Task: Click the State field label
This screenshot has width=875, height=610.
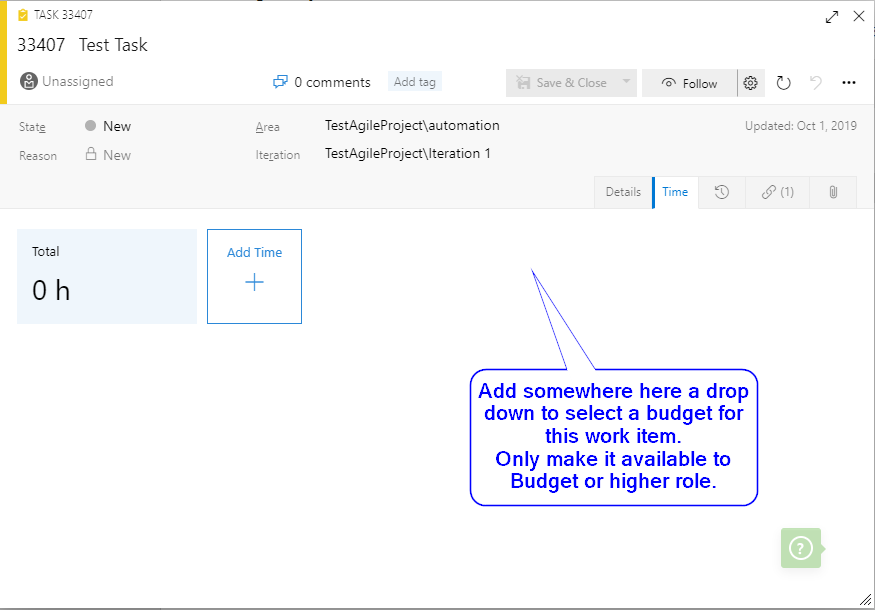Action: point(32,127)
